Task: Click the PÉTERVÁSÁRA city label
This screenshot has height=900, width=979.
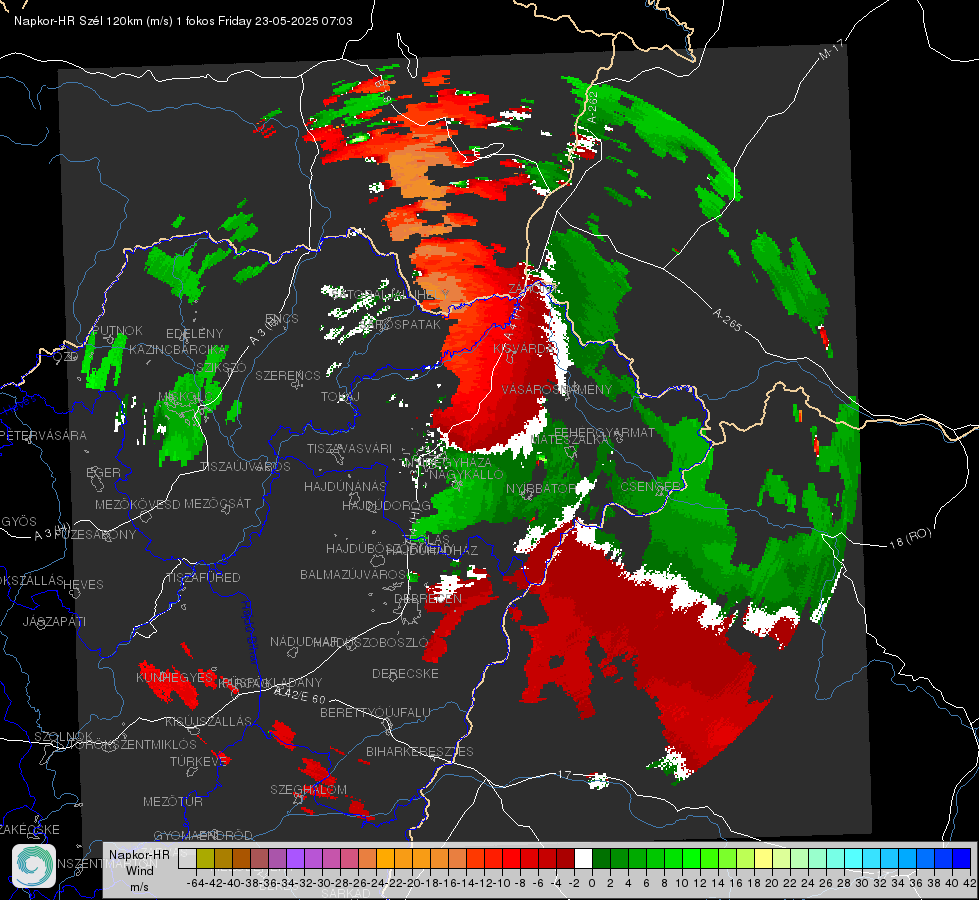Action: coord(43,435)
